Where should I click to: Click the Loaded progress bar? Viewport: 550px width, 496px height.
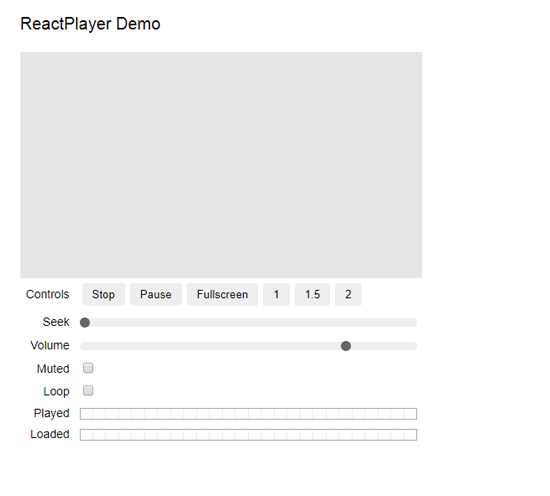pos(248,435)
